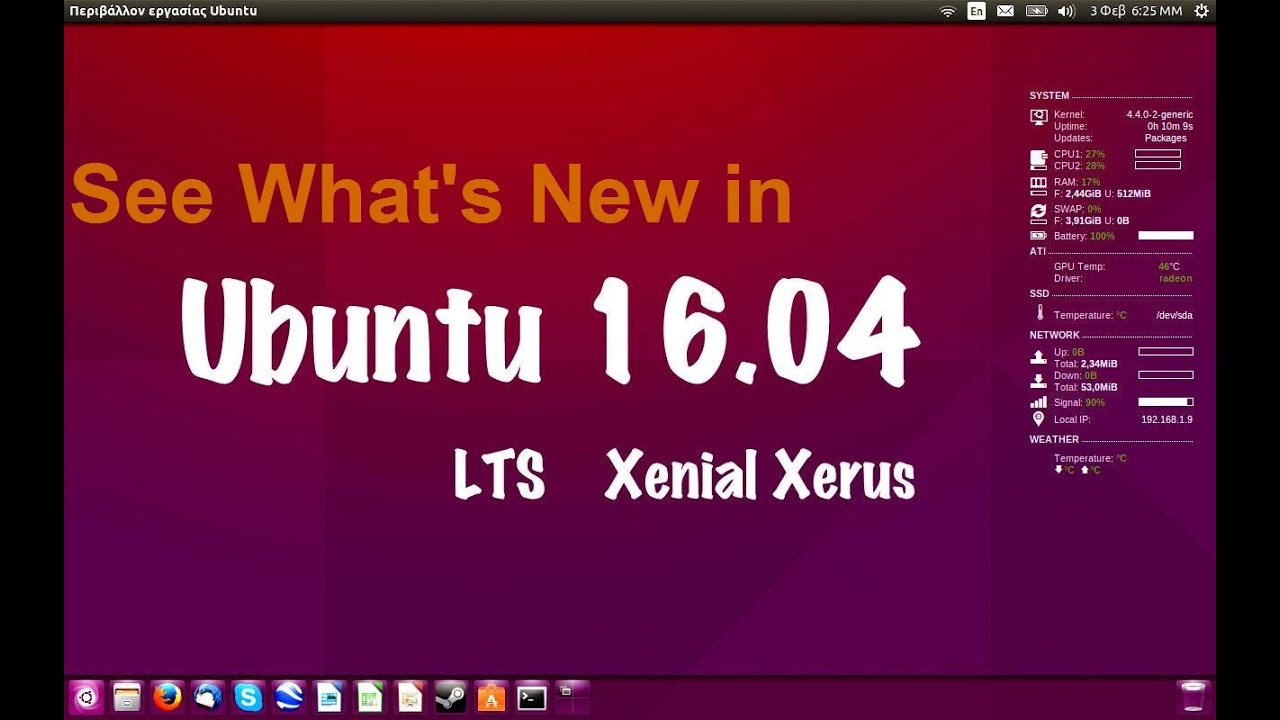Viewport: 1280px width, 720px height.
Task: Open the session gear menu
Action: point(1201,11)
